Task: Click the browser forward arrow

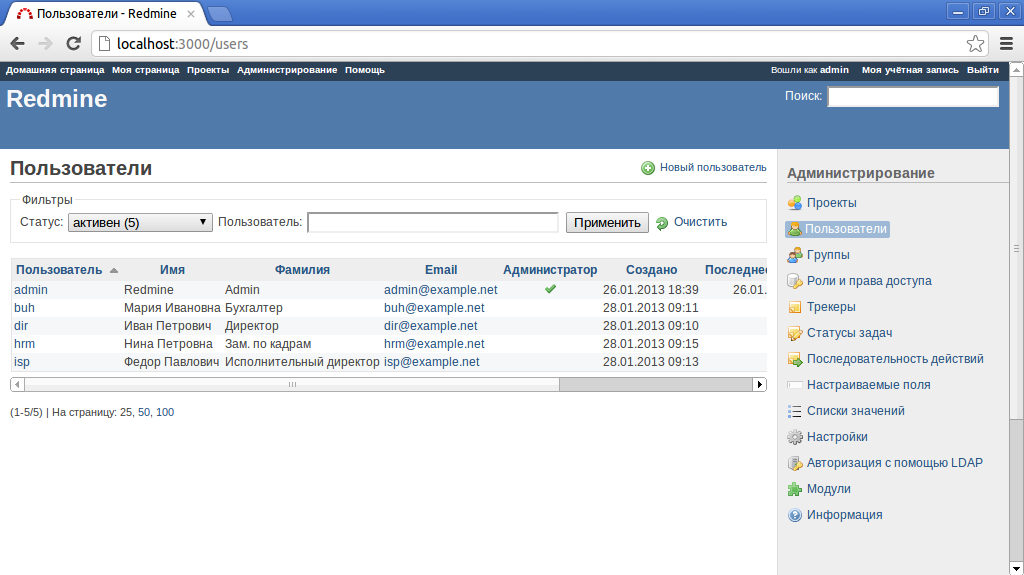Action: (x=46, y=44)
